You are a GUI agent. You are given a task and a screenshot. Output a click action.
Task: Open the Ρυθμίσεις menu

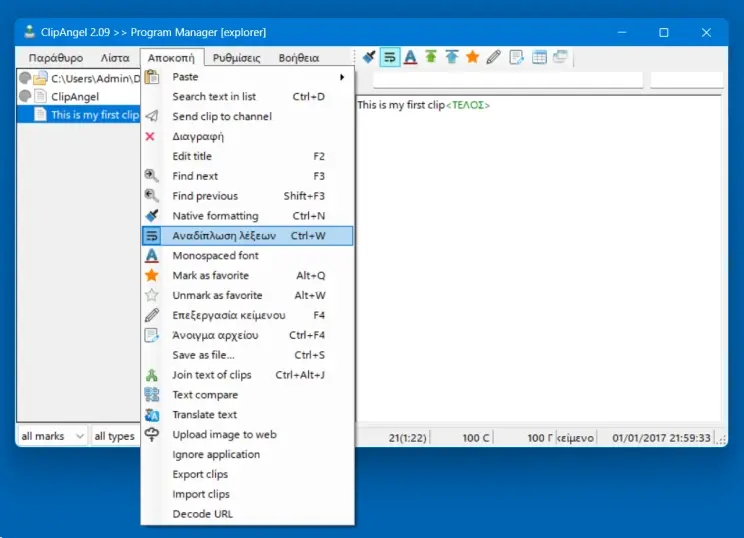(236, 58)
